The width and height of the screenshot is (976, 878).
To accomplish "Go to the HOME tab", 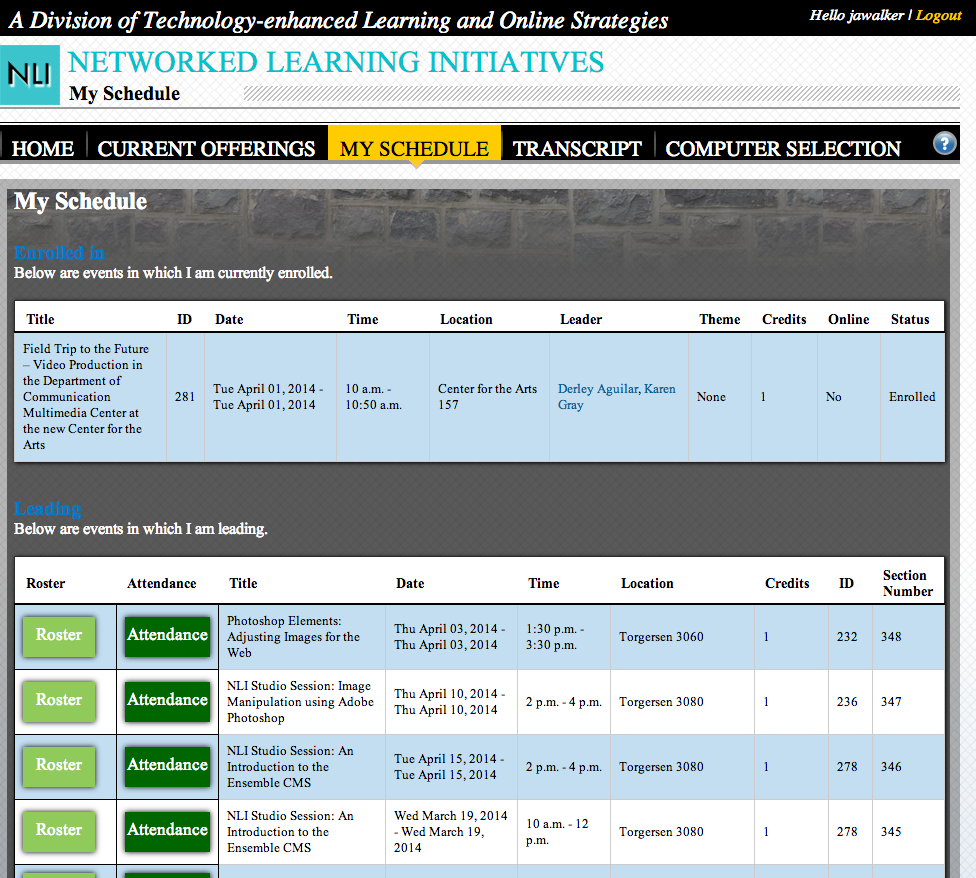I will coord(43,149).
